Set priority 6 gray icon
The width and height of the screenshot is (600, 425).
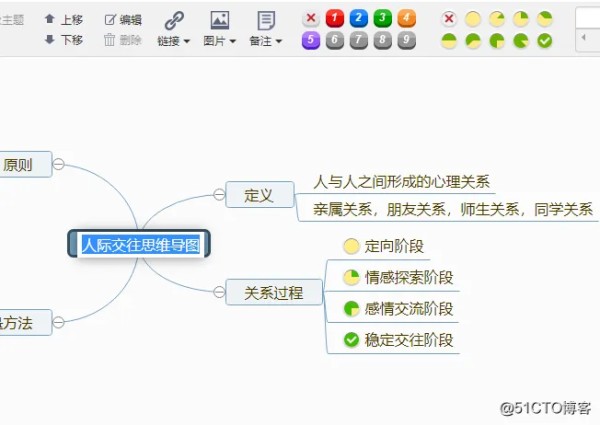pyautogui.click(x=334, y=40)
